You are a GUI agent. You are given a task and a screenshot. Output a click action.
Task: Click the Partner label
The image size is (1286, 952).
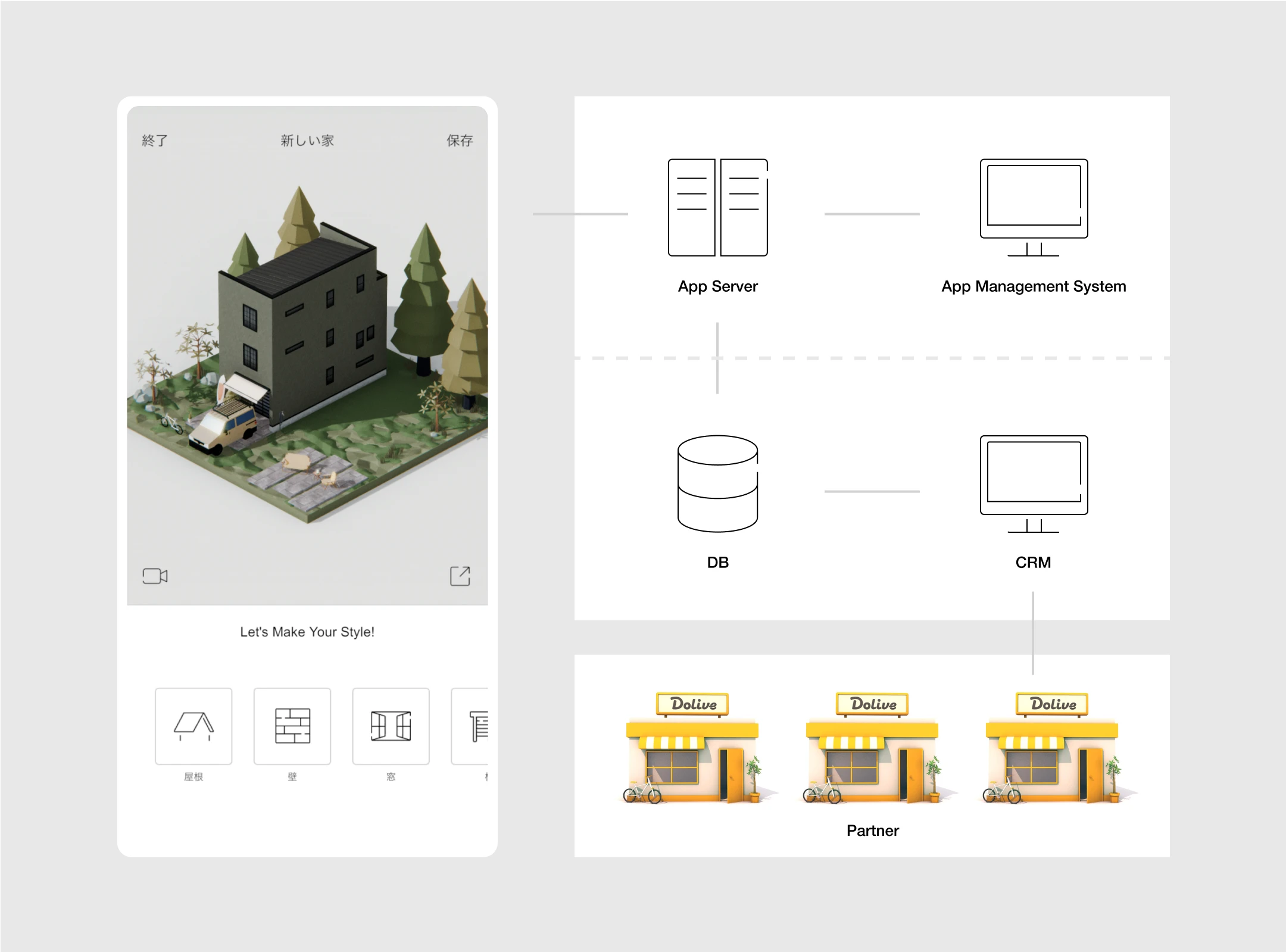(x=872, y=831)
